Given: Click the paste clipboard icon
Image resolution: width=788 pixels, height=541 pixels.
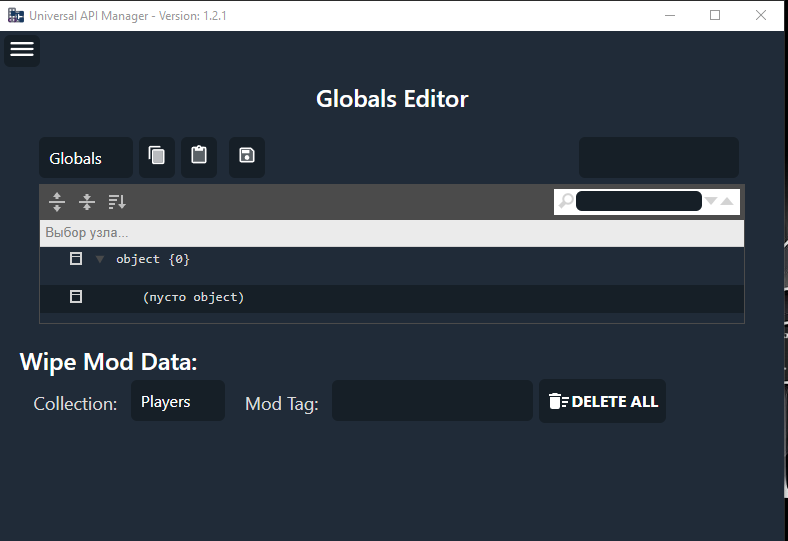Looking at the screenshot, I should [x=199, y=157].
